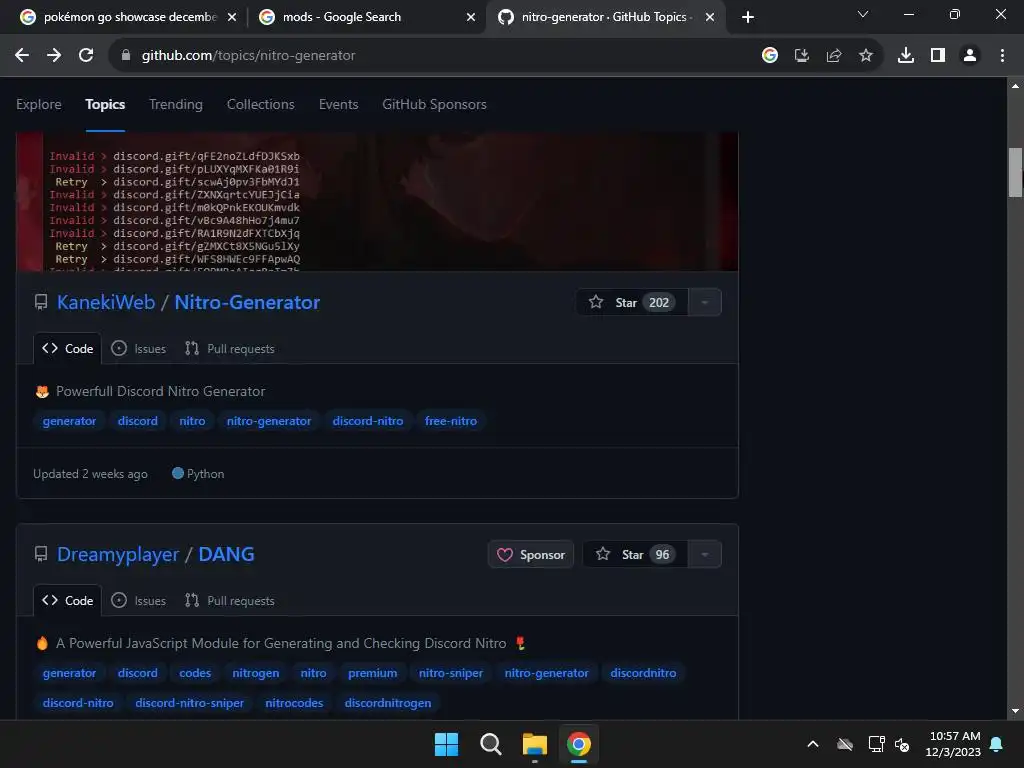Screen dimensions: 1024x768
Task: Toggle the Chrome side panel icon
Action: click(x=938, y=56)
